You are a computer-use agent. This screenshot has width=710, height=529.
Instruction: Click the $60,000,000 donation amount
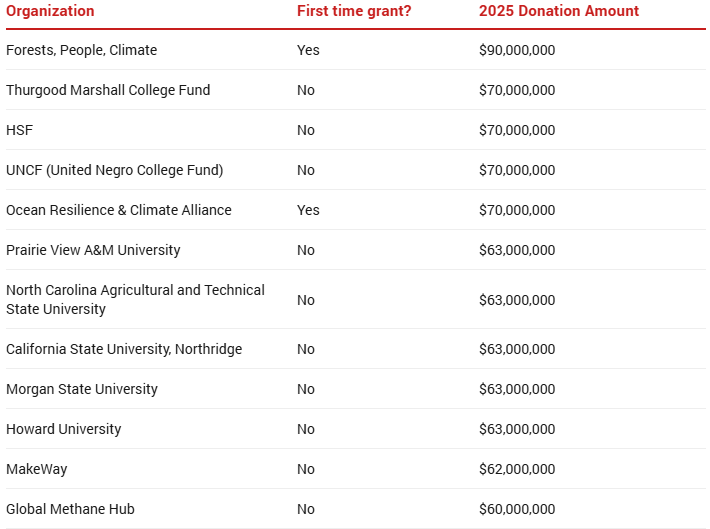516,509
